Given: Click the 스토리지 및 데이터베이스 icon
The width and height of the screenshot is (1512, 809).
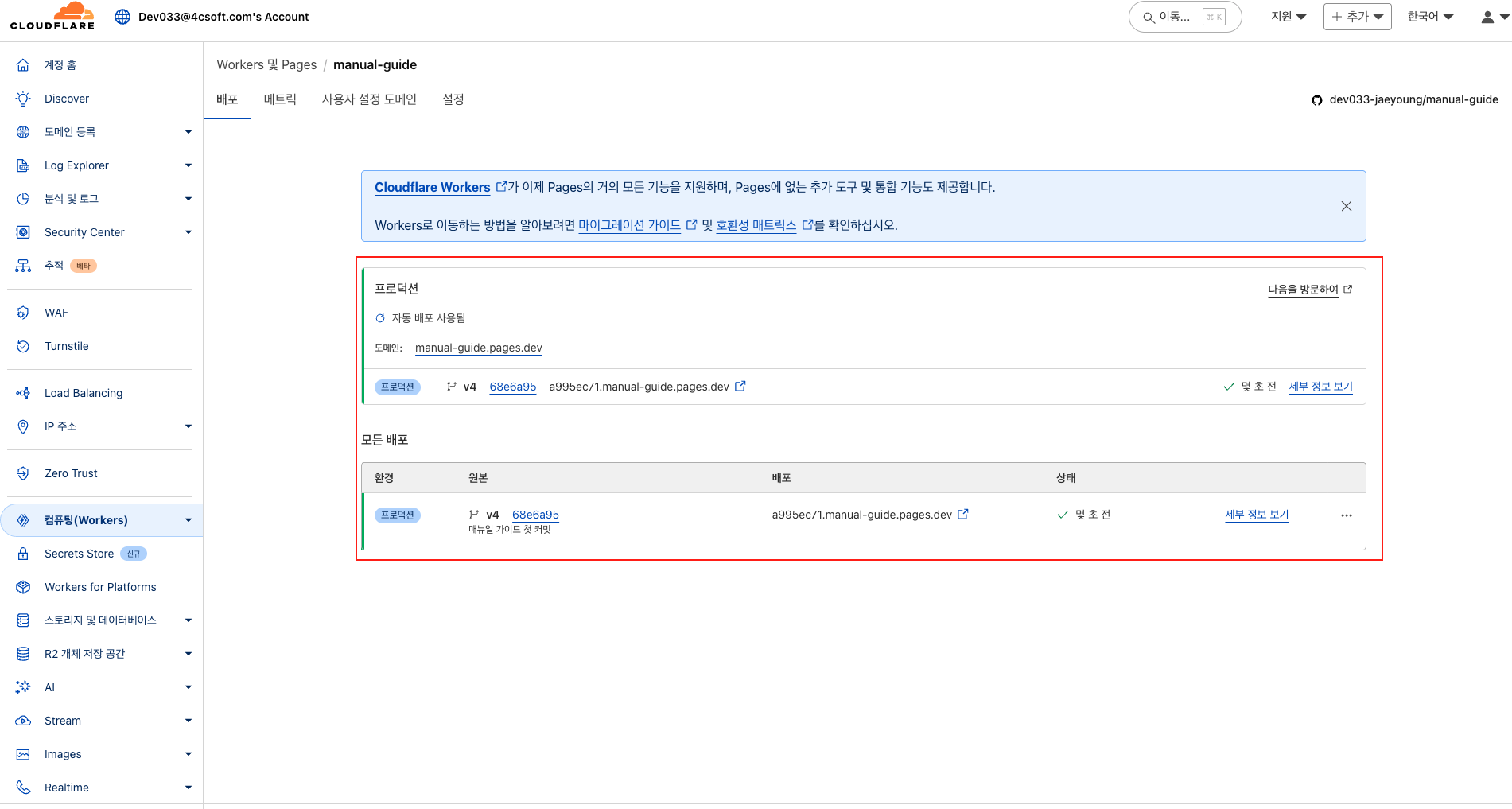Looking at the screenshot, I should point(23,620).
